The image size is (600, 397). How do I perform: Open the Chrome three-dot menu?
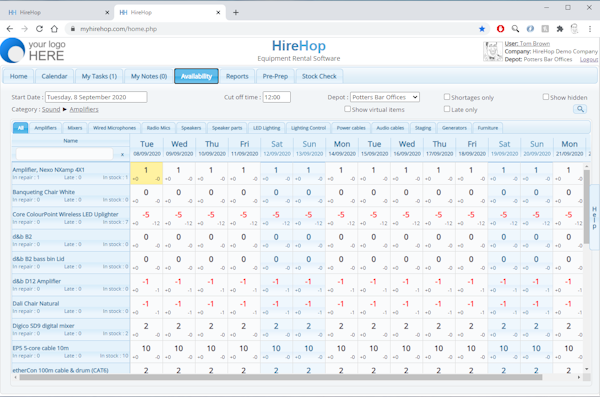590,29
